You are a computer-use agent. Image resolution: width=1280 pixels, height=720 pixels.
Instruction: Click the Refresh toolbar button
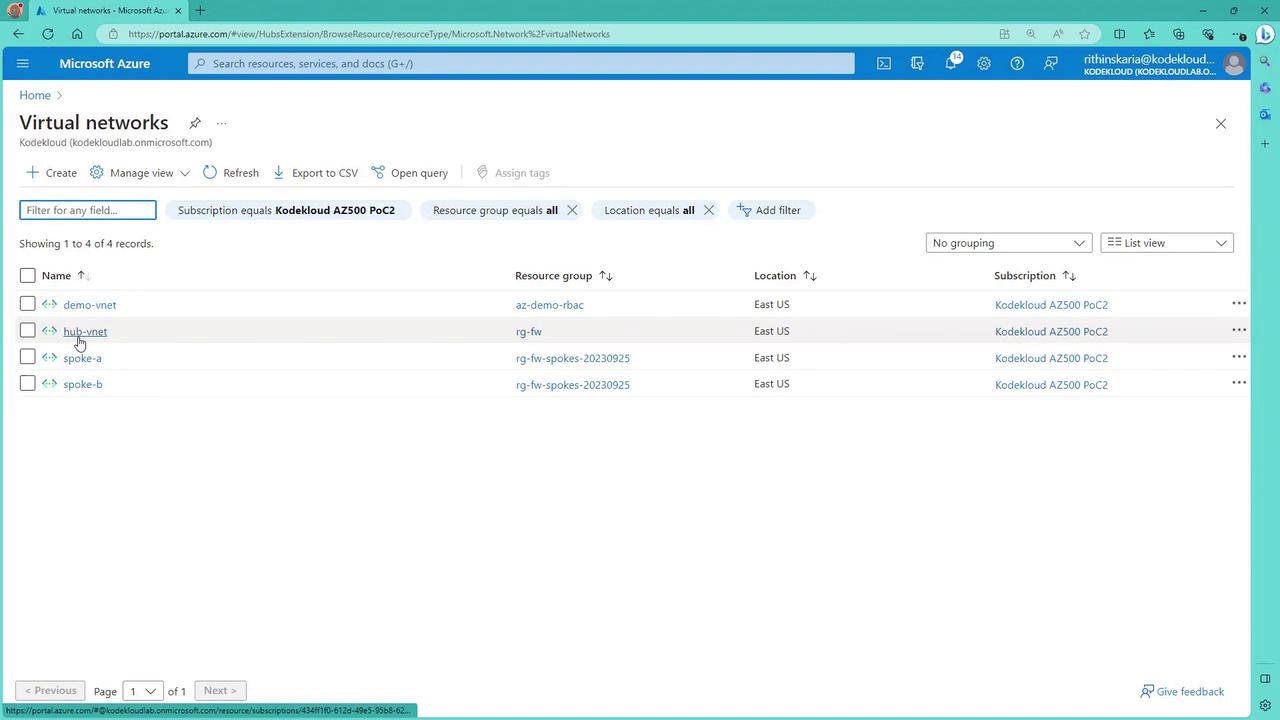pos(231,173)
